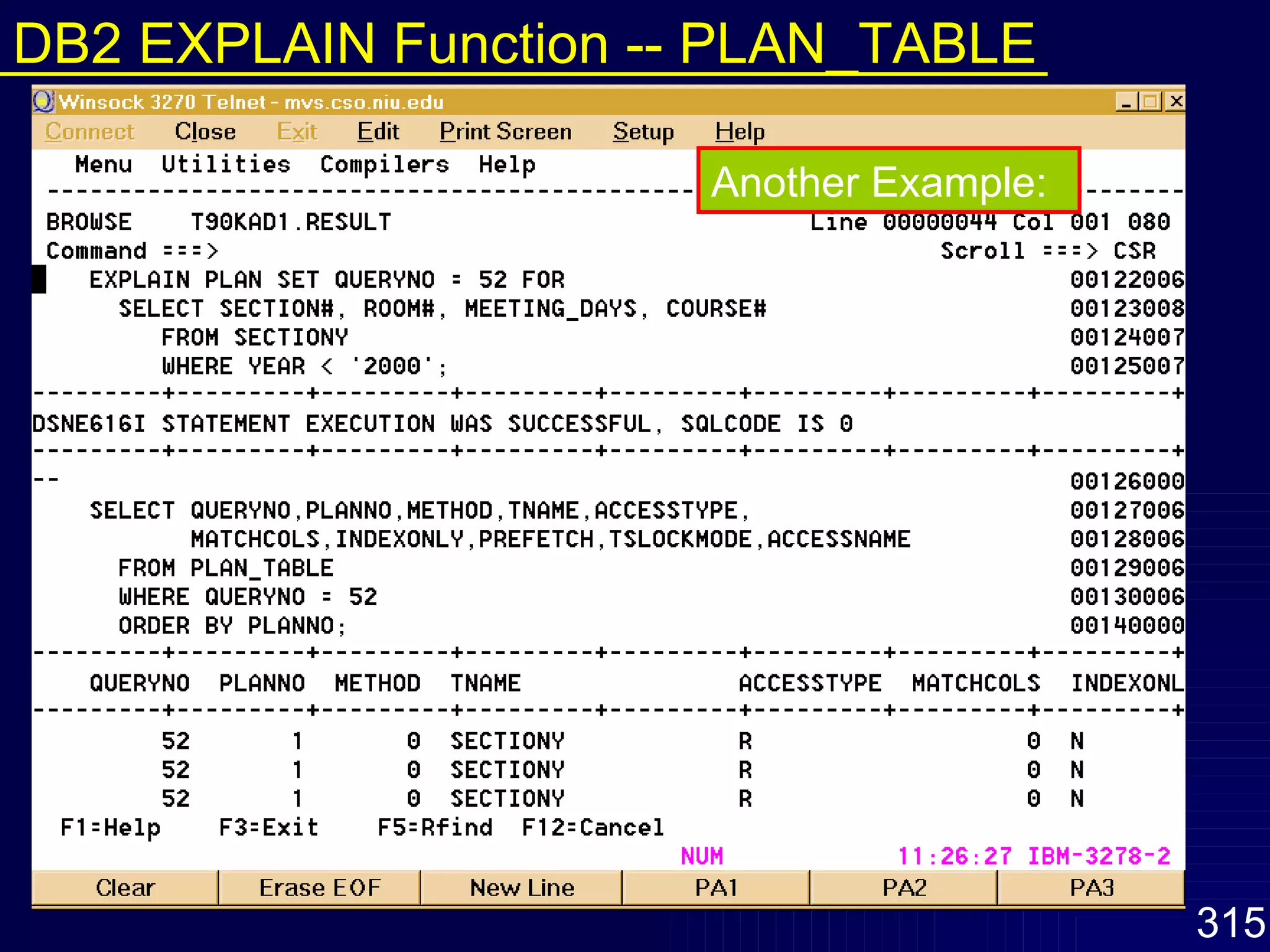This screenshot has width=1270, height=952.
Task: Click the METHOD column header
Action: point(378,684)
